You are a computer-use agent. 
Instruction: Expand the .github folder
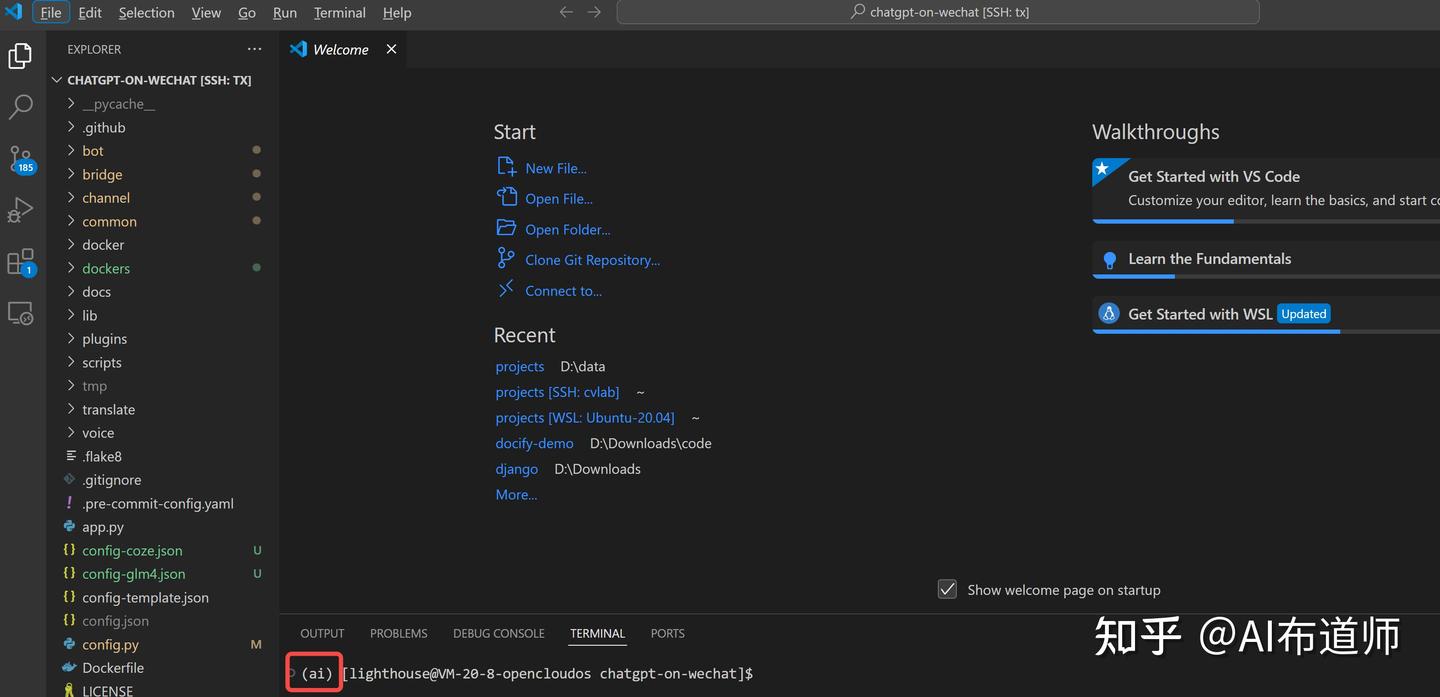pos(71,127)
